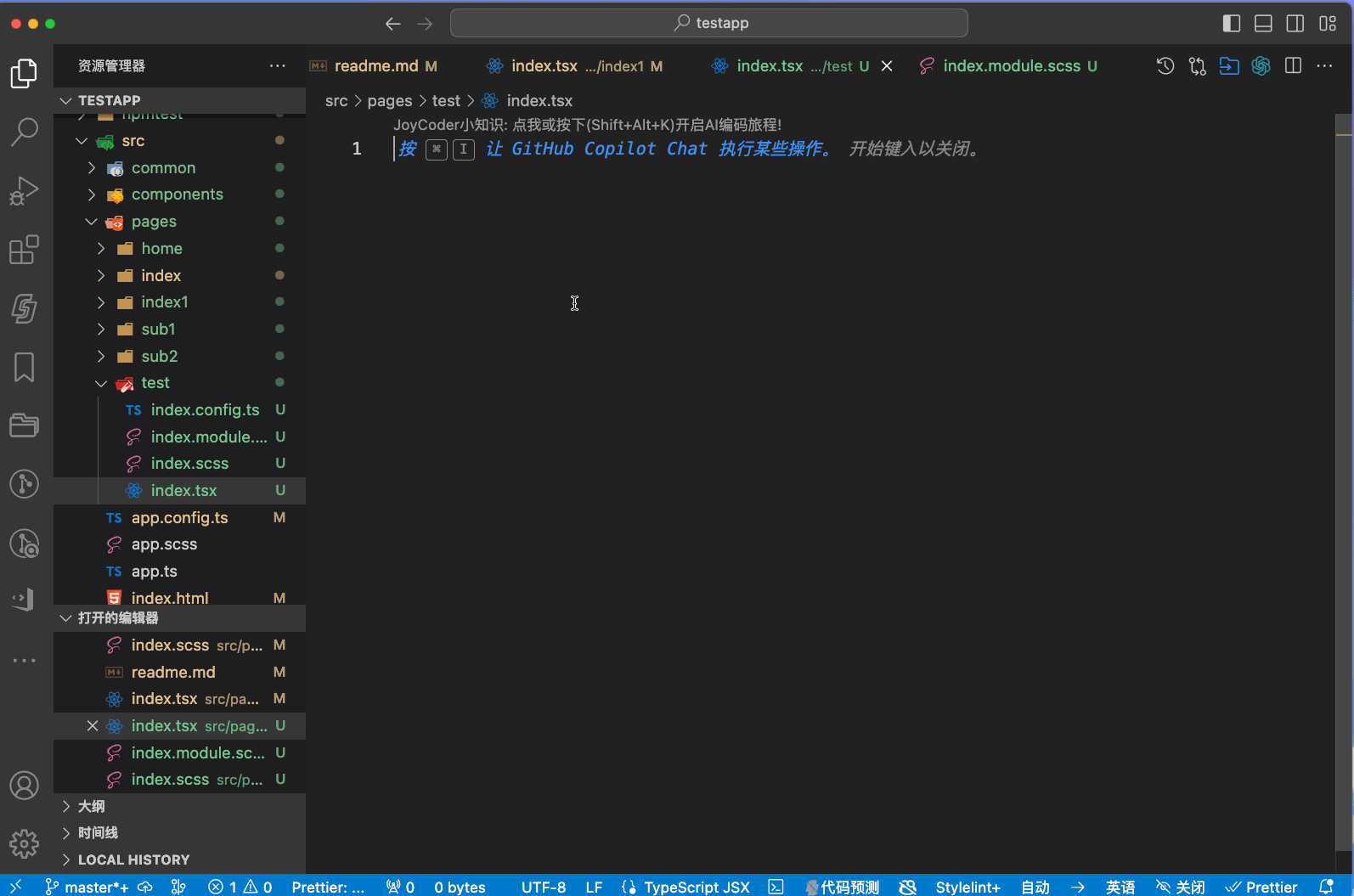Close the index.tsx .../test tab

coord(886,66)
